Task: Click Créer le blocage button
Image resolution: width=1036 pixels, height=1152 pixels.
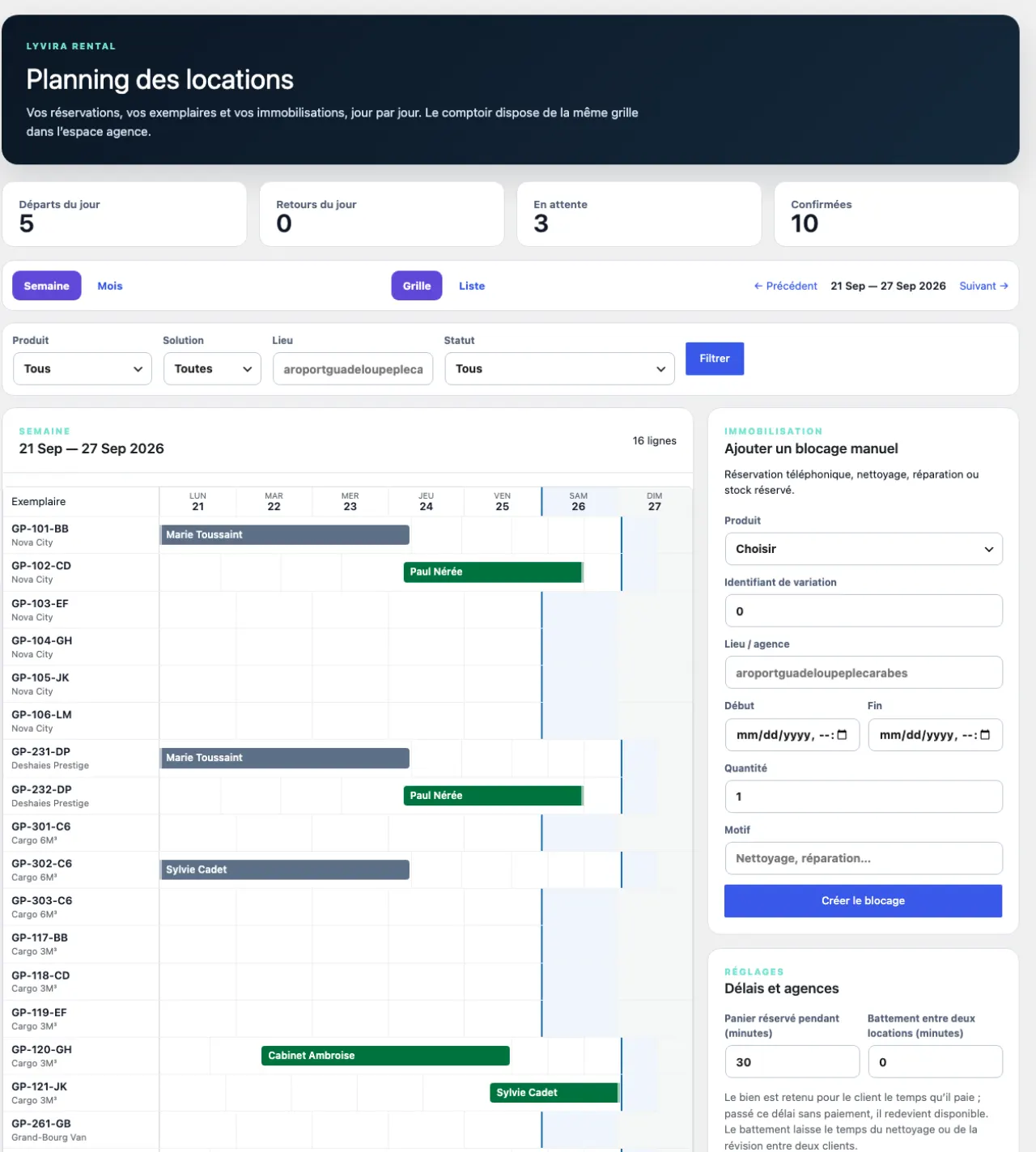Action: [x=864, y=901]
